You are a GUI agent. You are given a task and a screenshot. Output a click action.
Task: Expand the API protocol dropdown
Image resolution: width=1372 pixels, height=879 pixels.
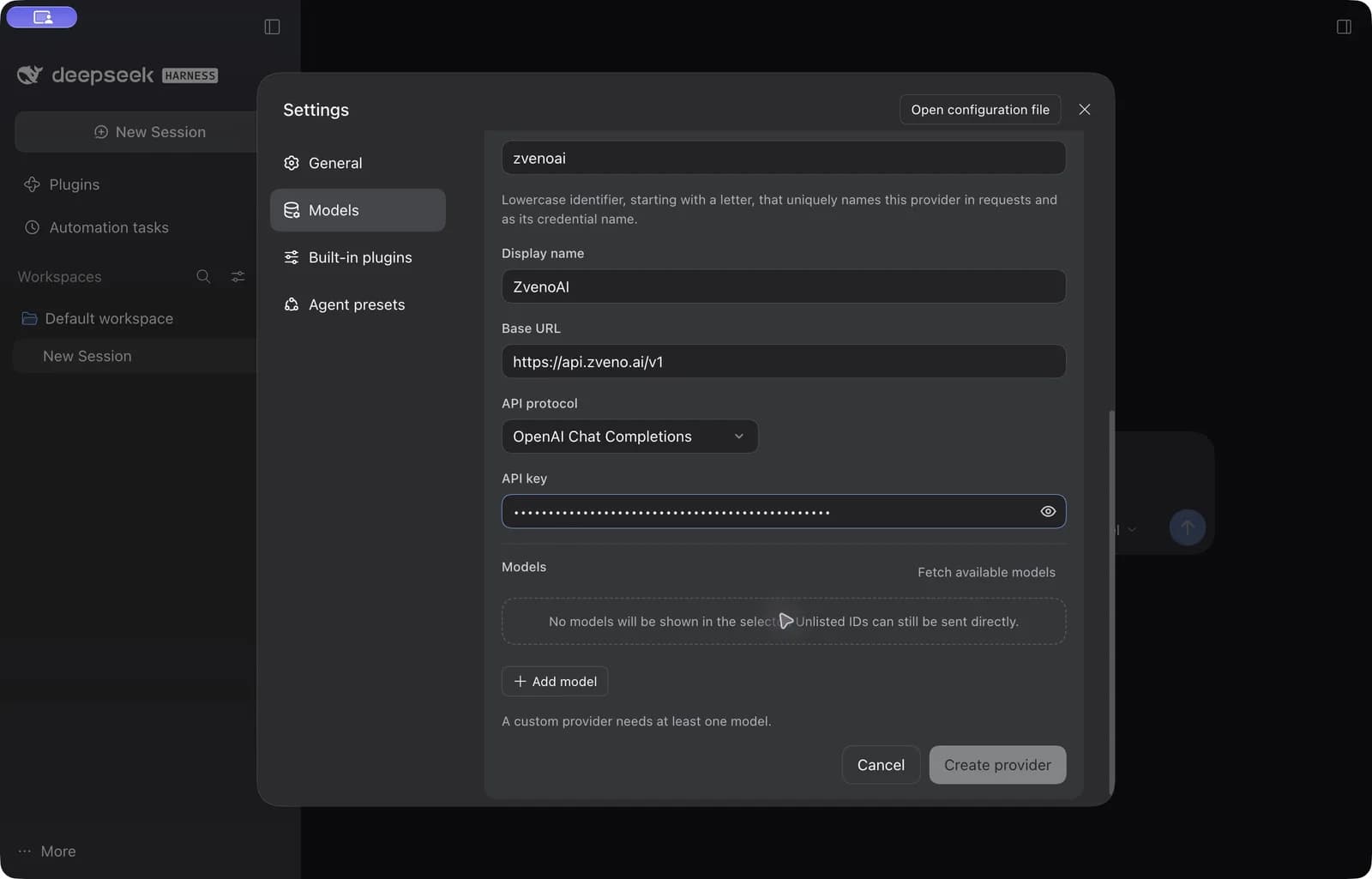629,436
